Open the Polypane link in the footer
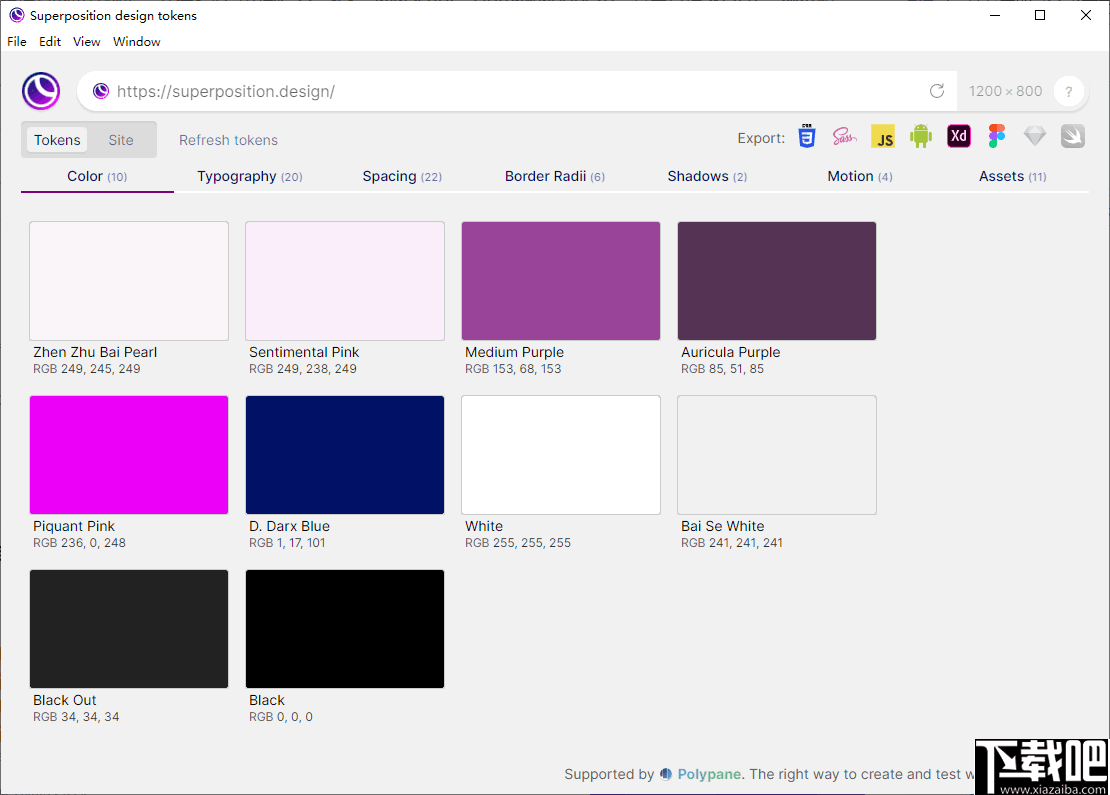This screenshot has height=795, width=1110. coord(709,774)
